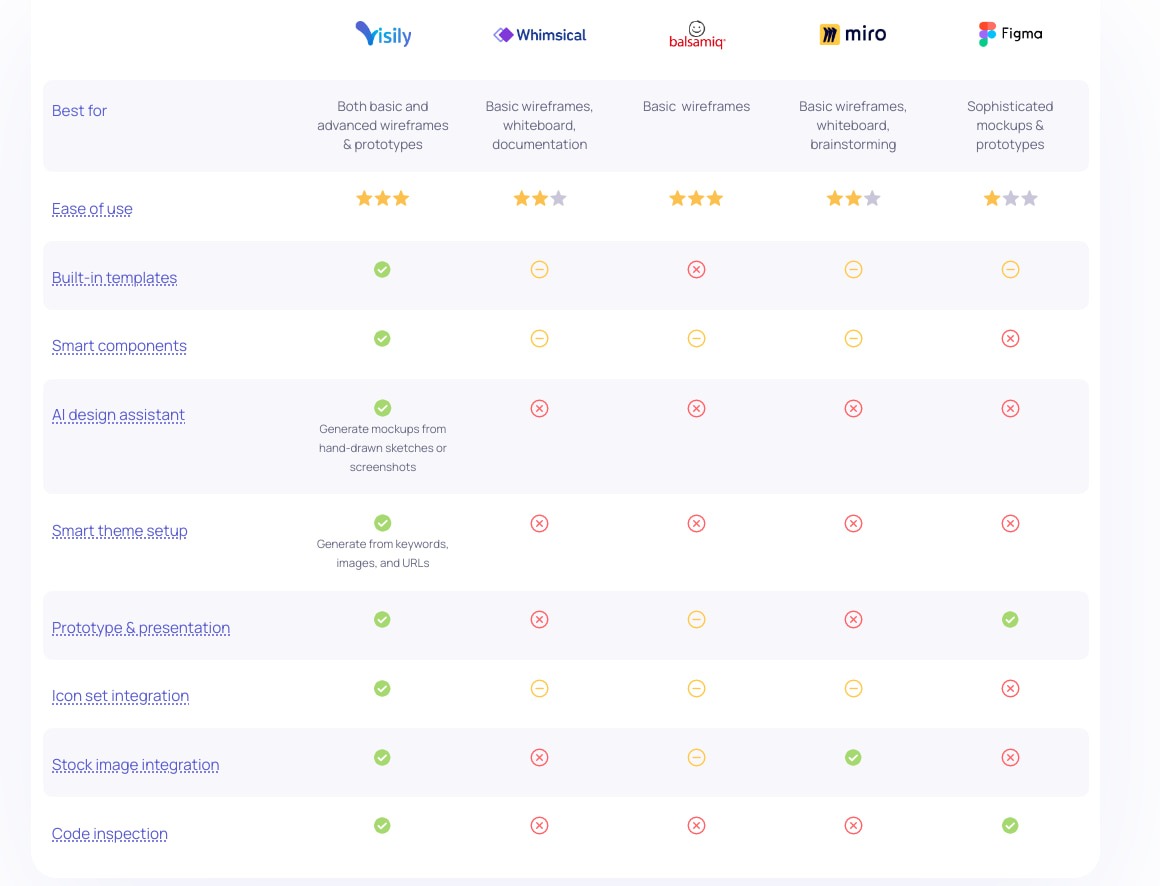
Task: Open the AI design assistant link
Action: 118,415
